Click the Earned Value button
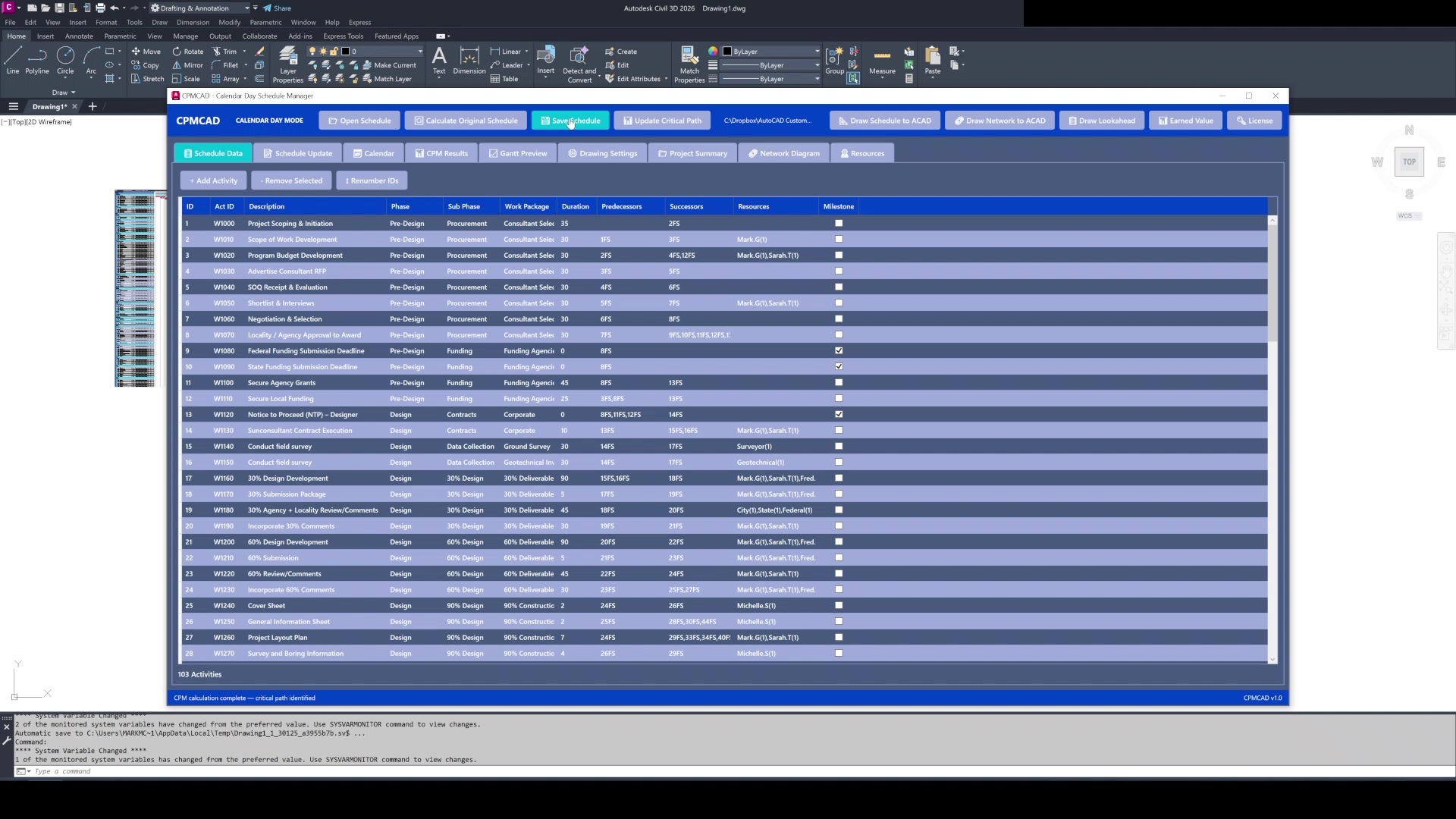The width and height of the screenshot is (1456, 819). coord(1186,121)
